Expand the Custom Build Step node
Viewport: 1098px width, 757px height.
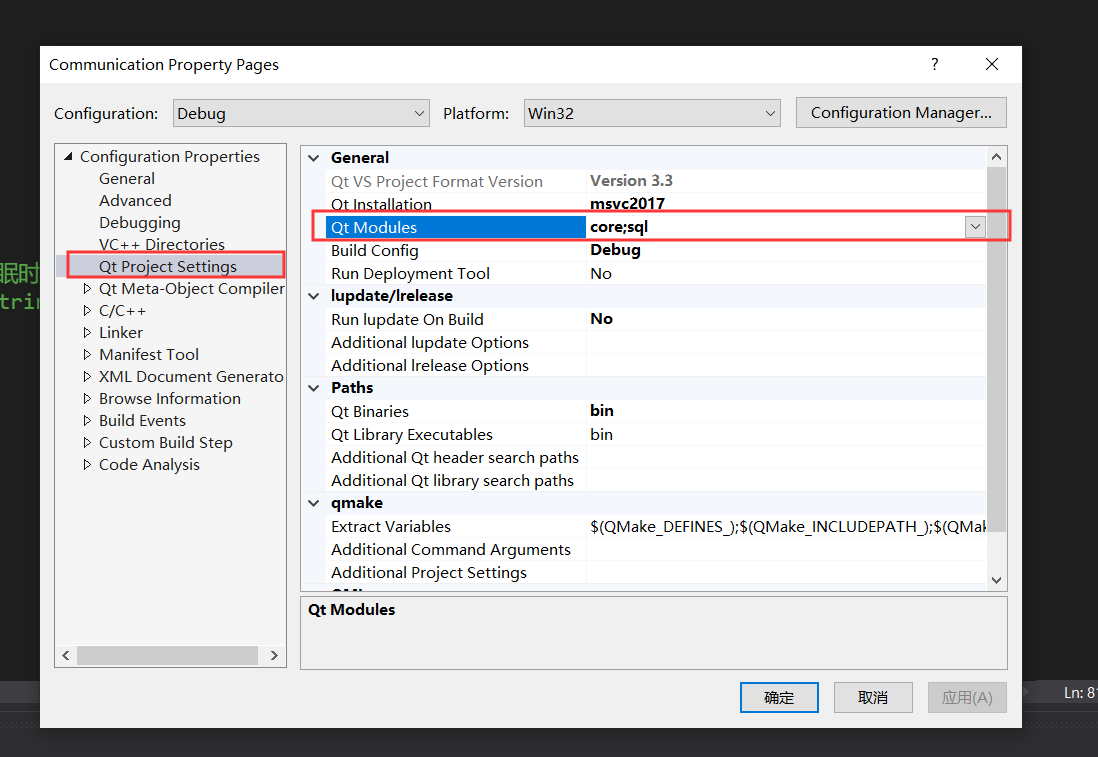coord(87,443)
